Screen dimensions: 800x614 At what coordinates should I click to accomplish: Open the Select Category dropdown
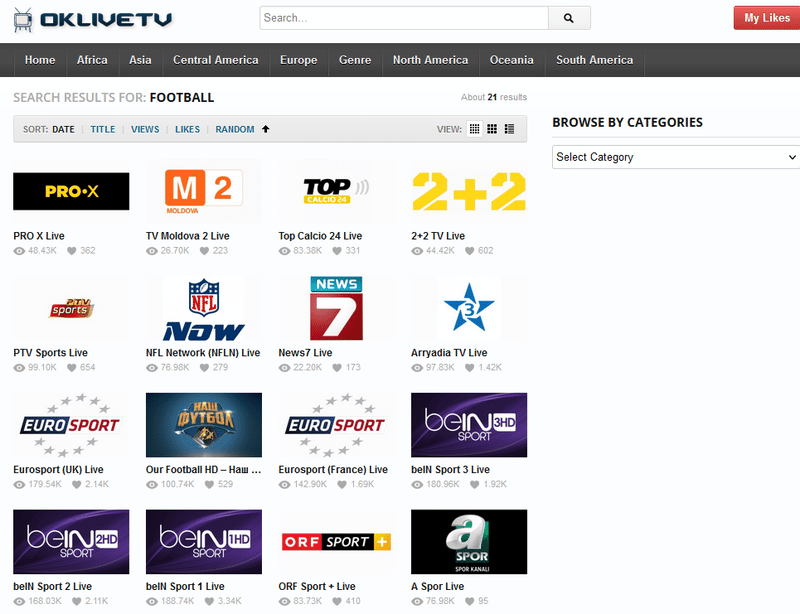coord(674,157)
